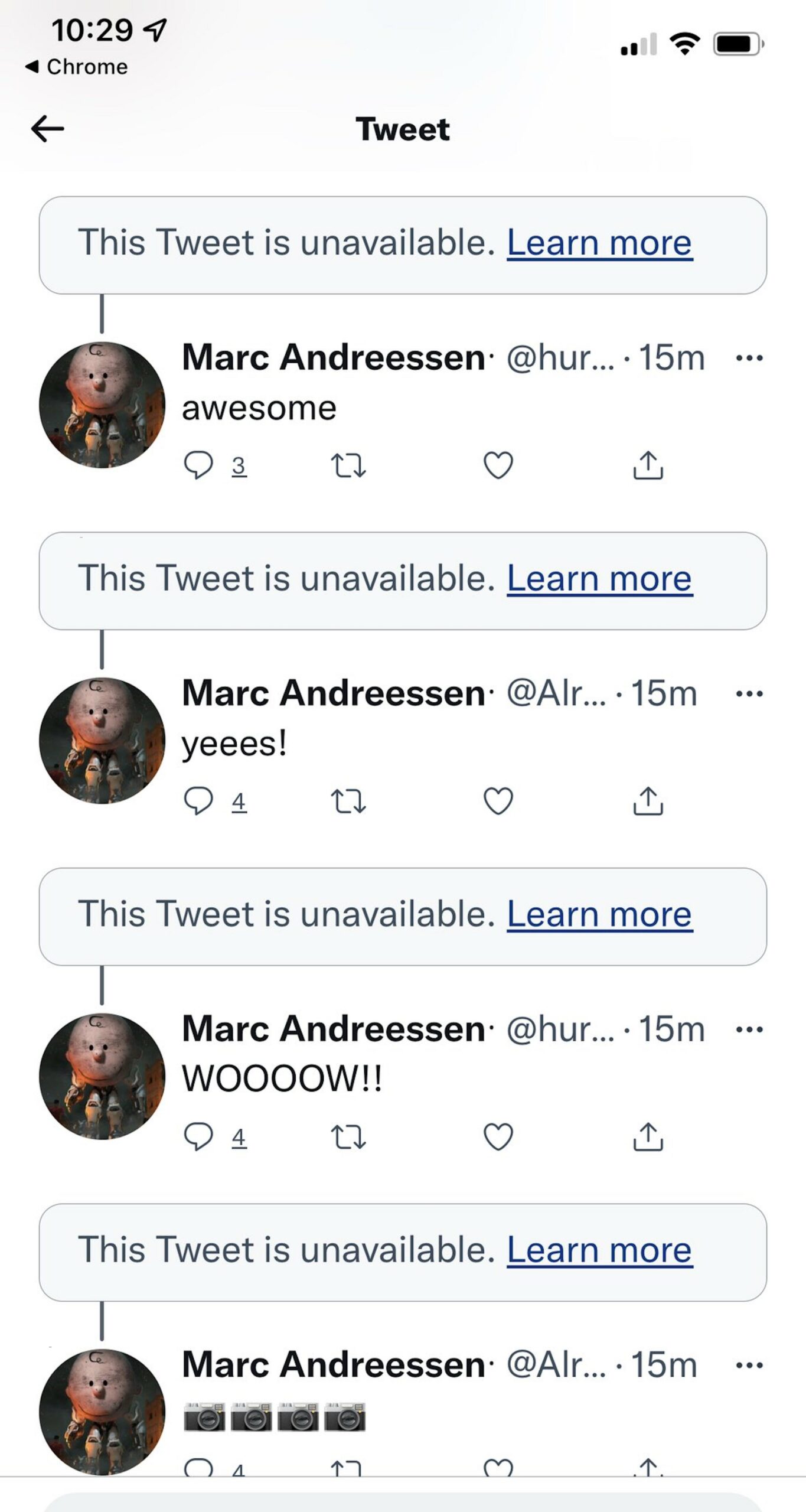This screenshot has width=806, height=1512.
Task: Share the "yeees!" tweet
Action: click(x=648, y=801)
